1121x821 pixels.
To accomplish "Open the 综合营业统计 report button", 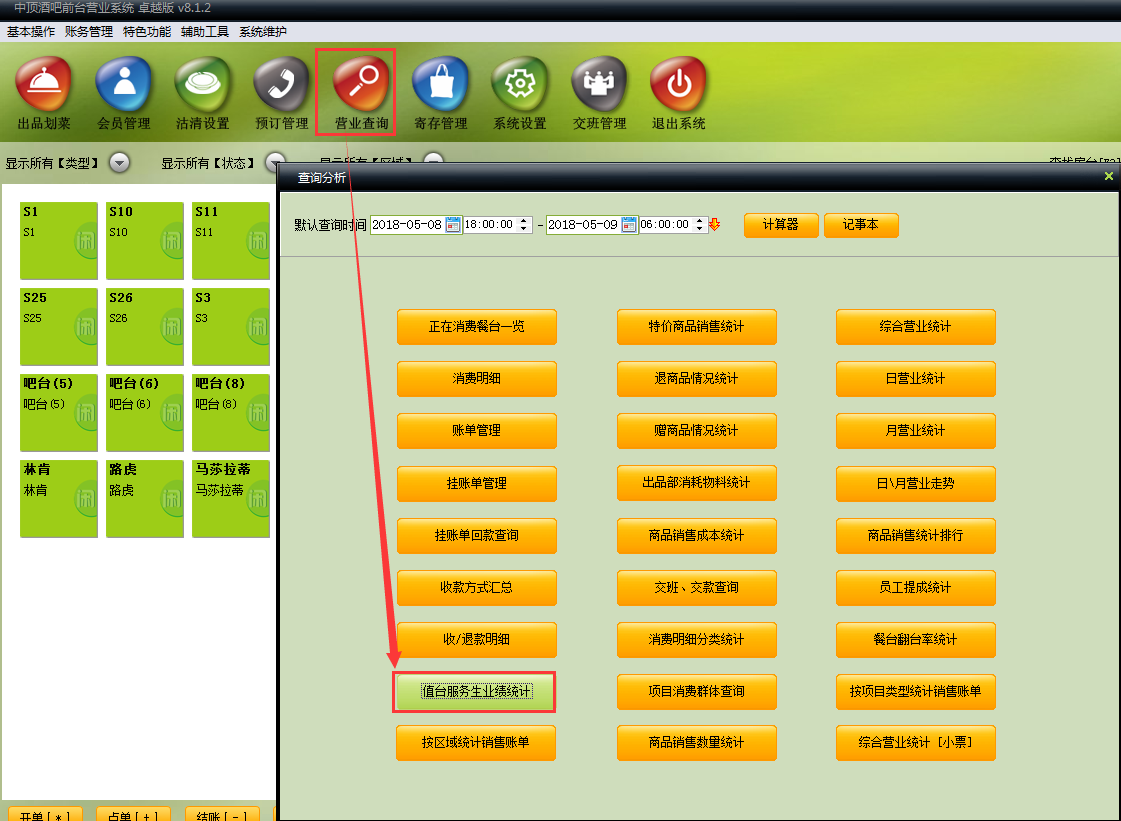I will 915,327.
